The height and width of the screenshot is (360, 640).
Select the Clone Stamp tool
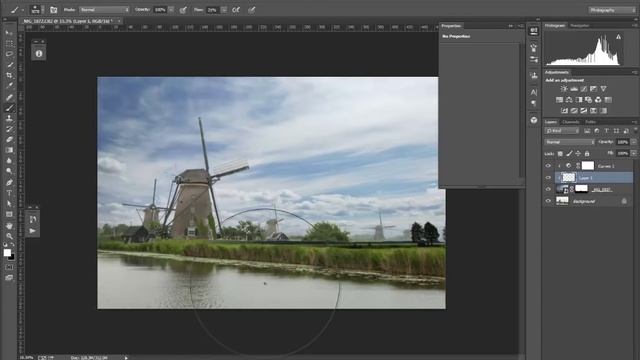coord(9,118)
